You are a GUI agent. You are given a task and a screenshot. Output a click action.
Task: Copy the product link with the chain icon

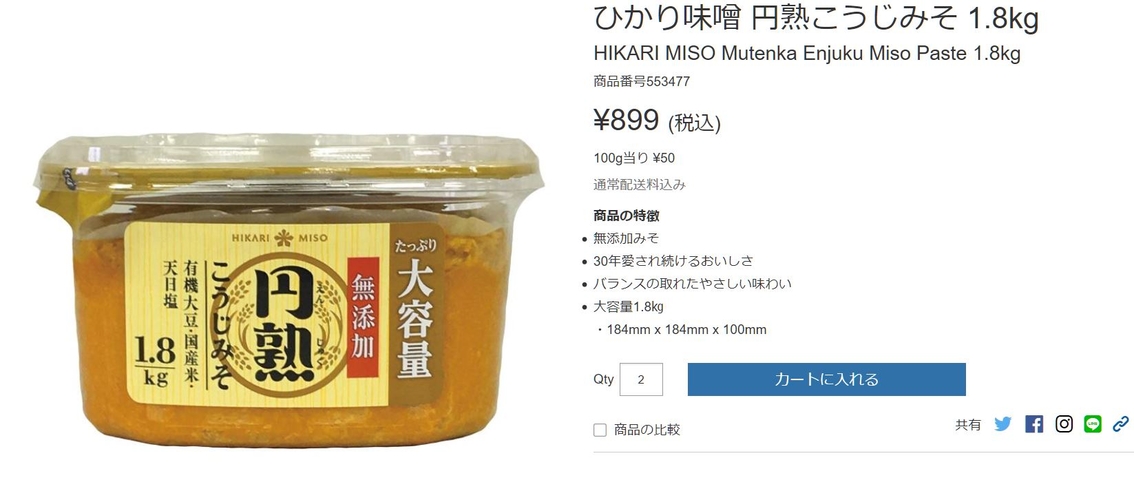tap(1120, 424)
